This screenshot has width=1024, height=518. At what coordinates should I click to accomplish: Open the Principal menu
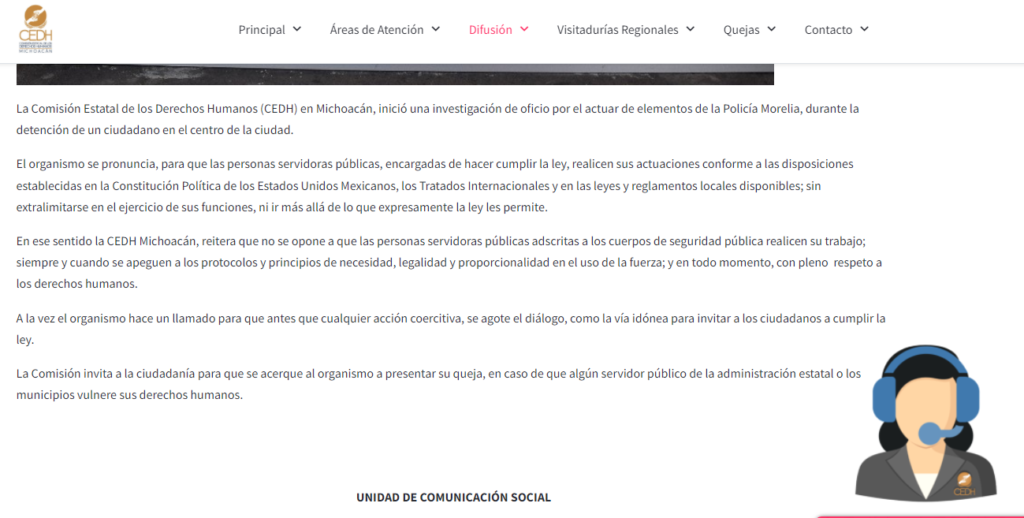coord(261,30)
